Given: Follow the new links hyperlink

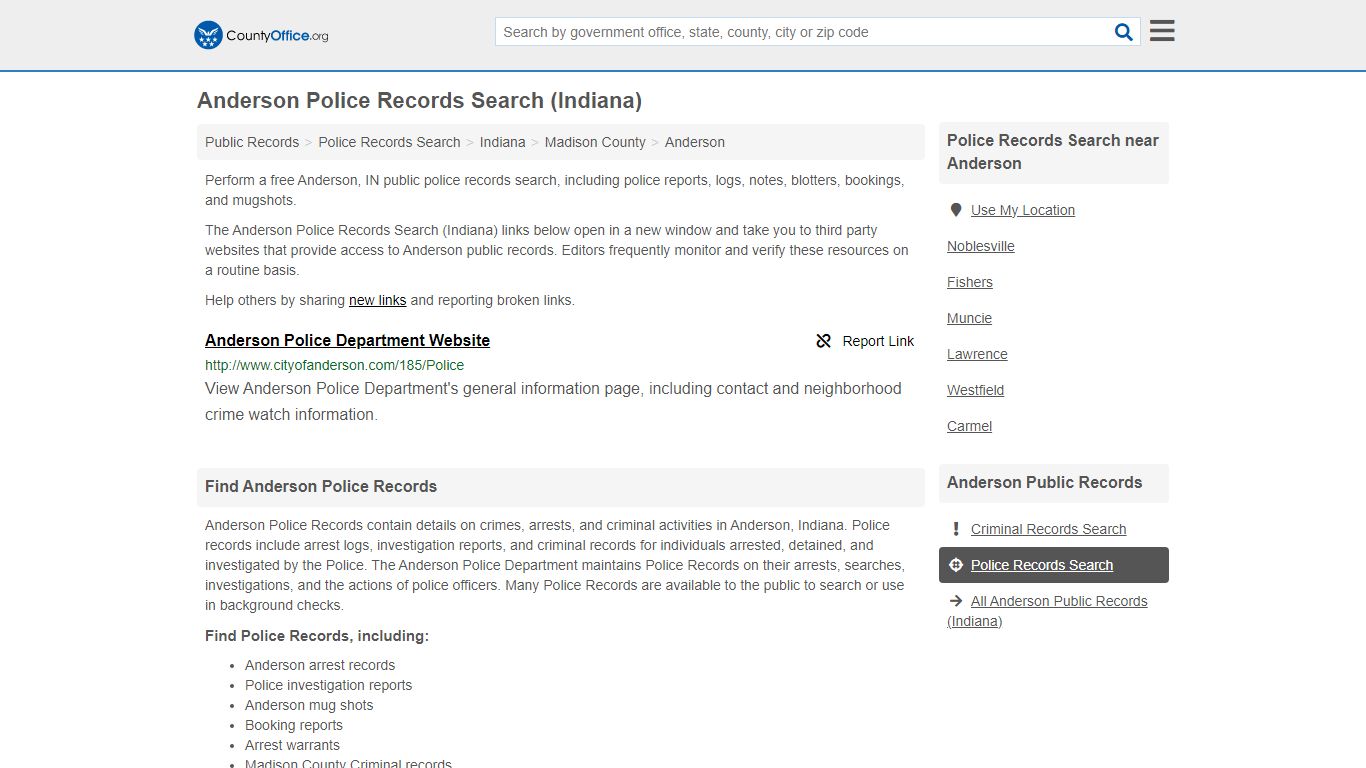Looking at the screenshot, I should tap(377, 300).
